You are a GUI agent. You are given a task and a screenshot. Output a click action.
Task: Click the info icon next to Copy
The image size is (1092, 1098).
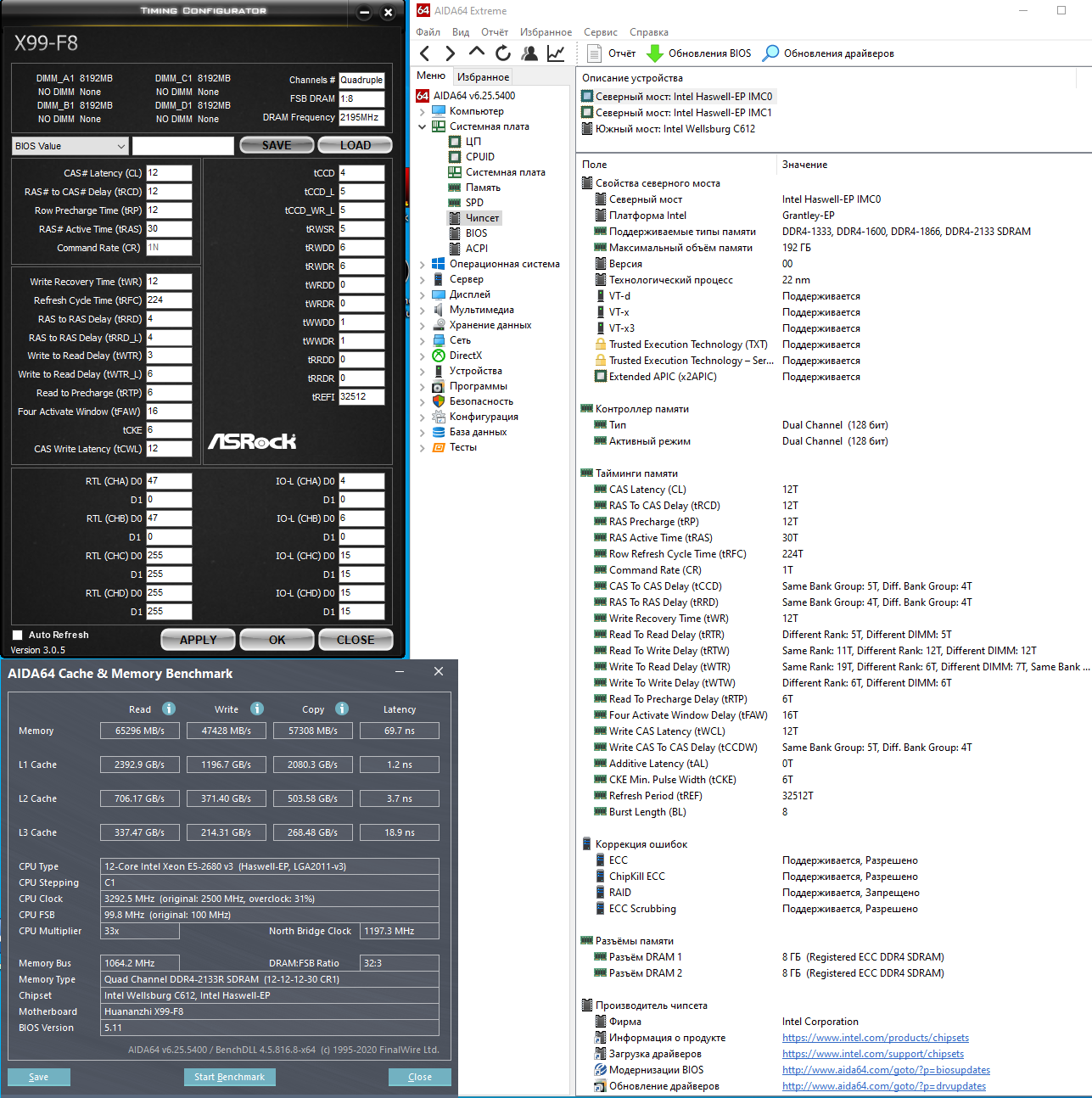(342, 709)
